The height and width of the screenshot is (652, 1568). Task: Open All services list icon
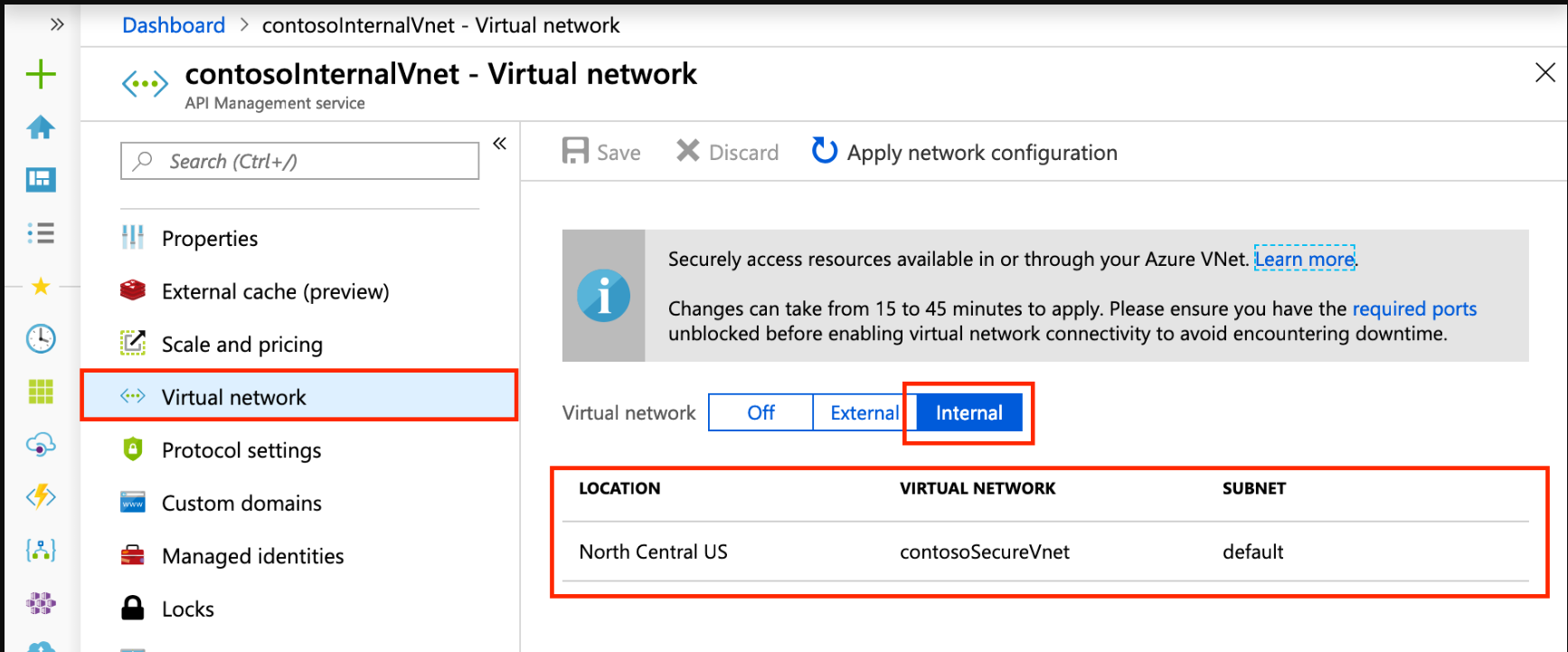[x=41, y=233]
